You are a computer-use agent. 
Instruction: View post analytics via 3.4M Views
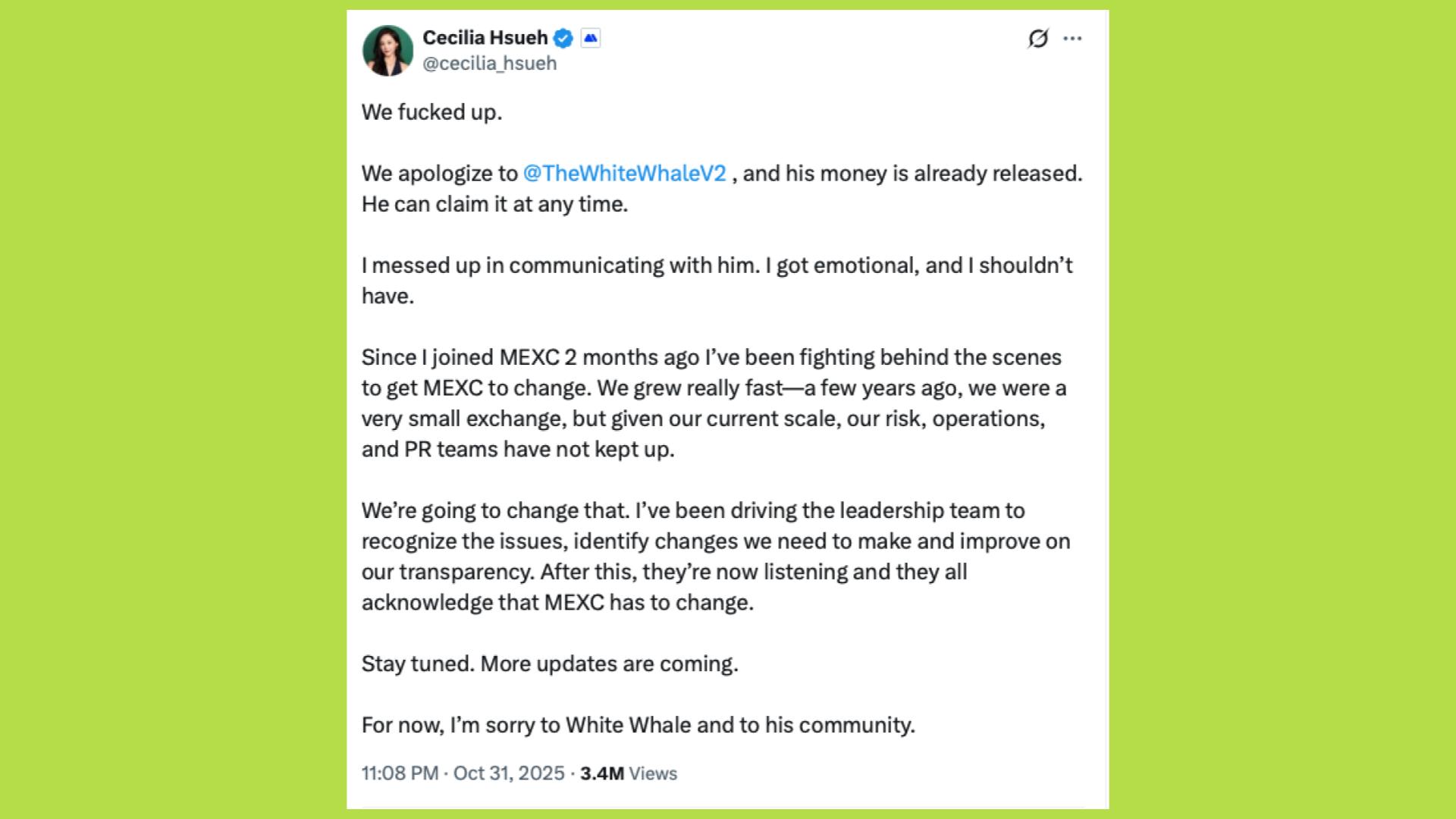click(x=628, y=774)
